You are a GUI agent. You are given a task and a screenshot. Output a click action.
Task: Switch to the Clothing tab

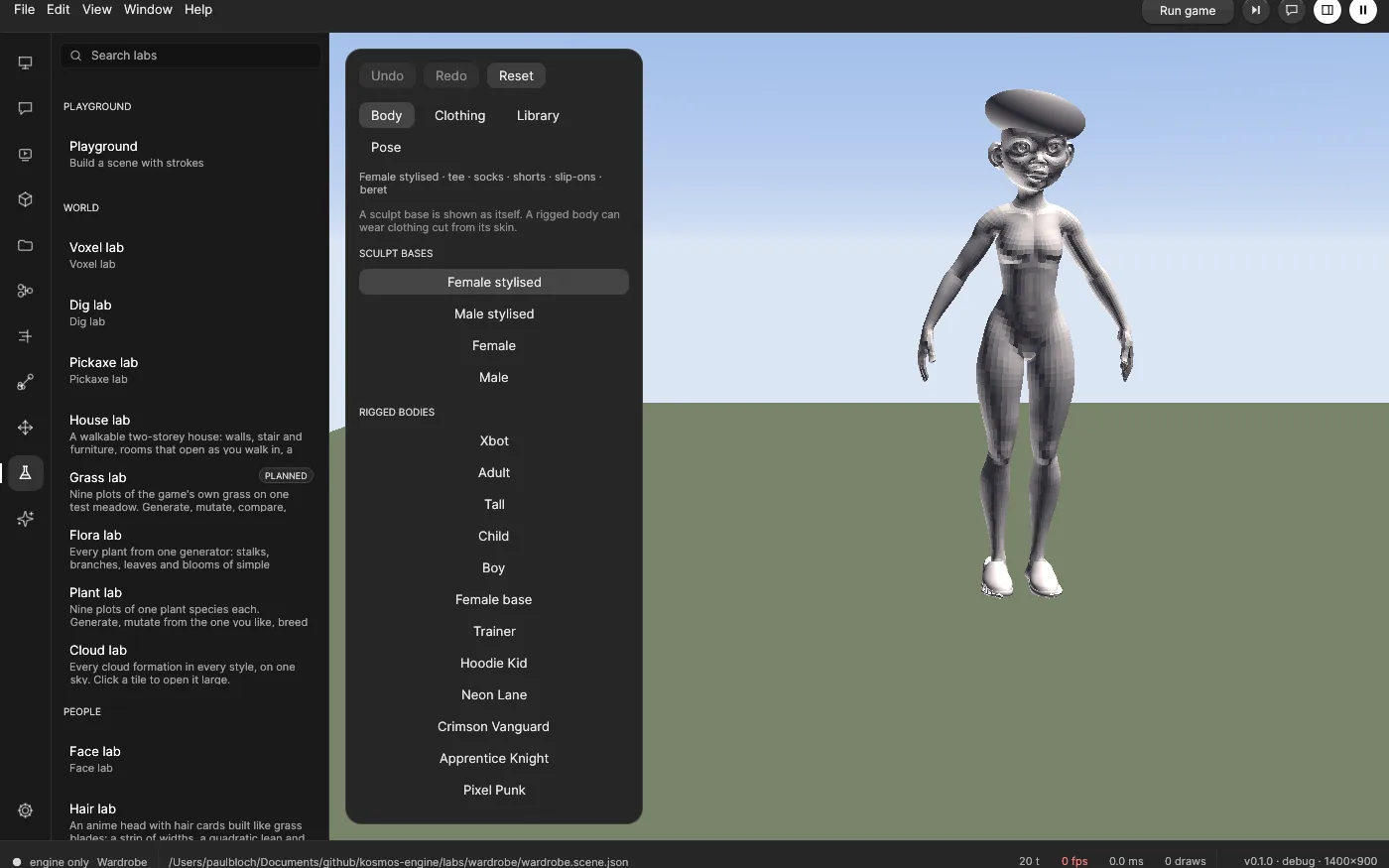pyautogui.click(x=460, y=115)
